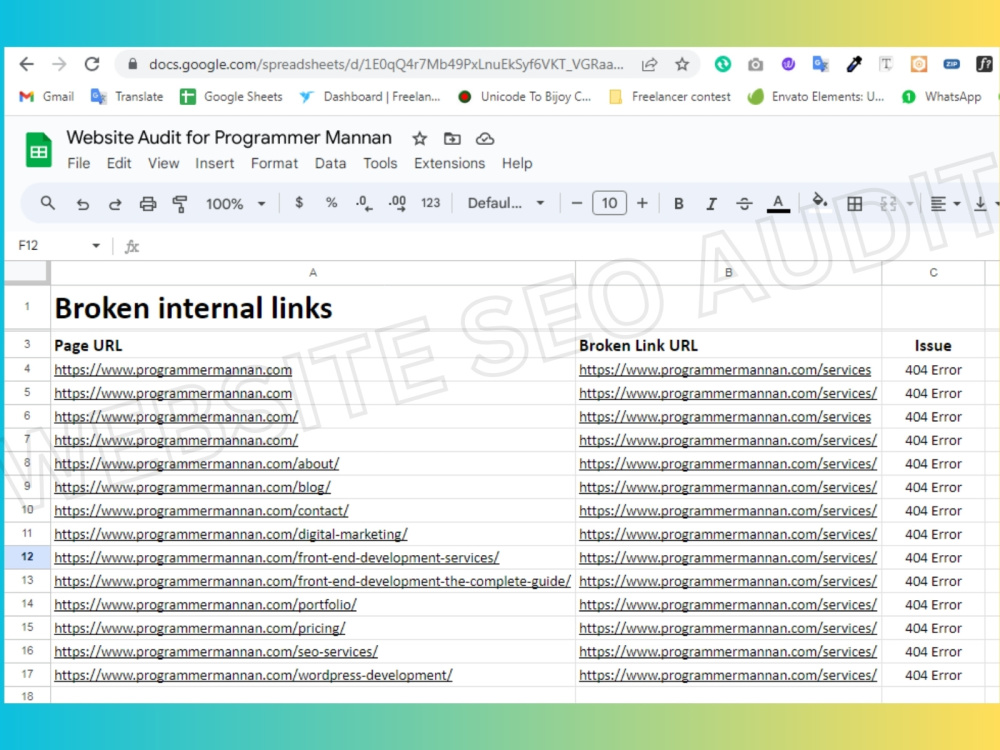
Task: Open the Extensions menu
Action: [x=449, y=163]
